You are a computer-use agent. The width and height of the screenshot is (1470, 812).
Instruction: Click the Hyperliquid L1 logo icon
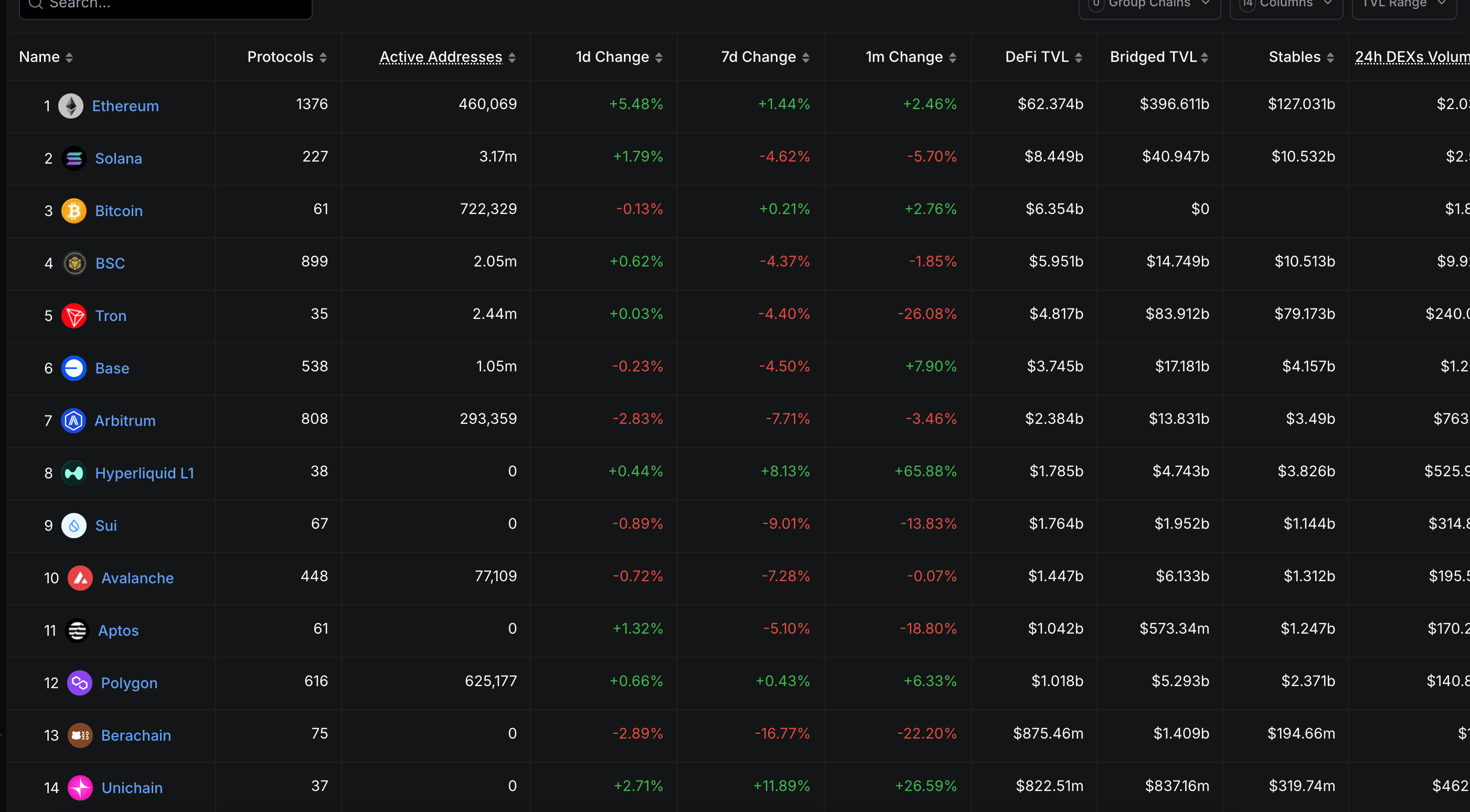73,473
